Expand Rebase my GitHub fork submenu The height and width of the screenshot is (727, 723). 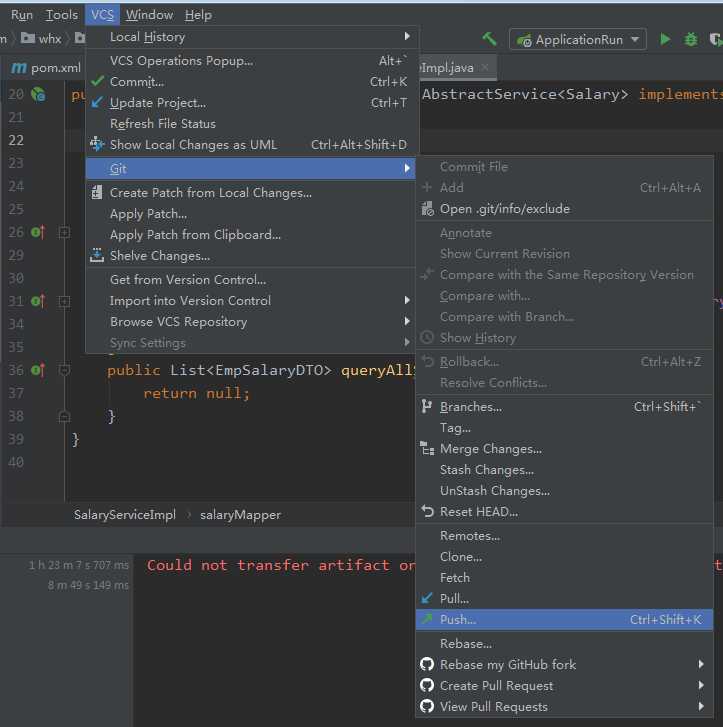pos(564,664)
